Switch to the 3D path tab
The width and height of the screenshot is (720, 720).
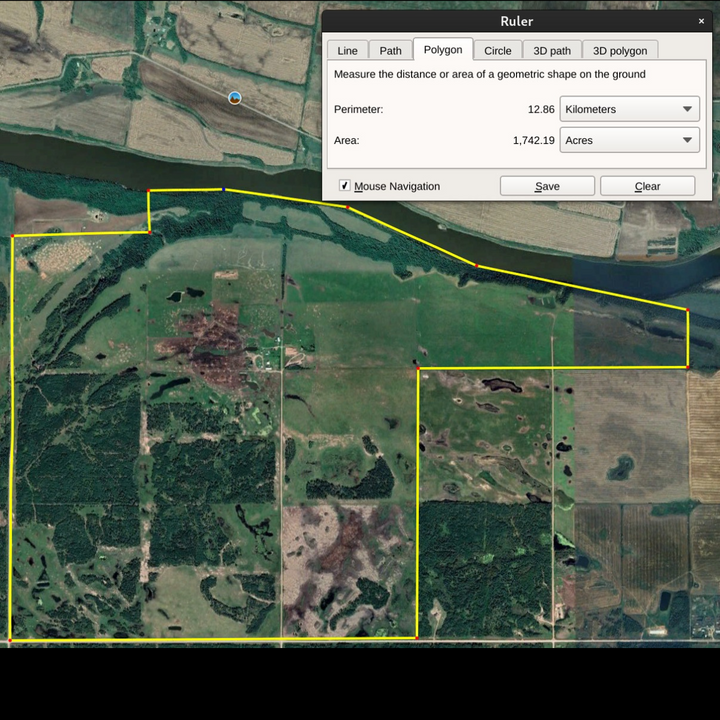pyautogui.click(x=552, y=51)
